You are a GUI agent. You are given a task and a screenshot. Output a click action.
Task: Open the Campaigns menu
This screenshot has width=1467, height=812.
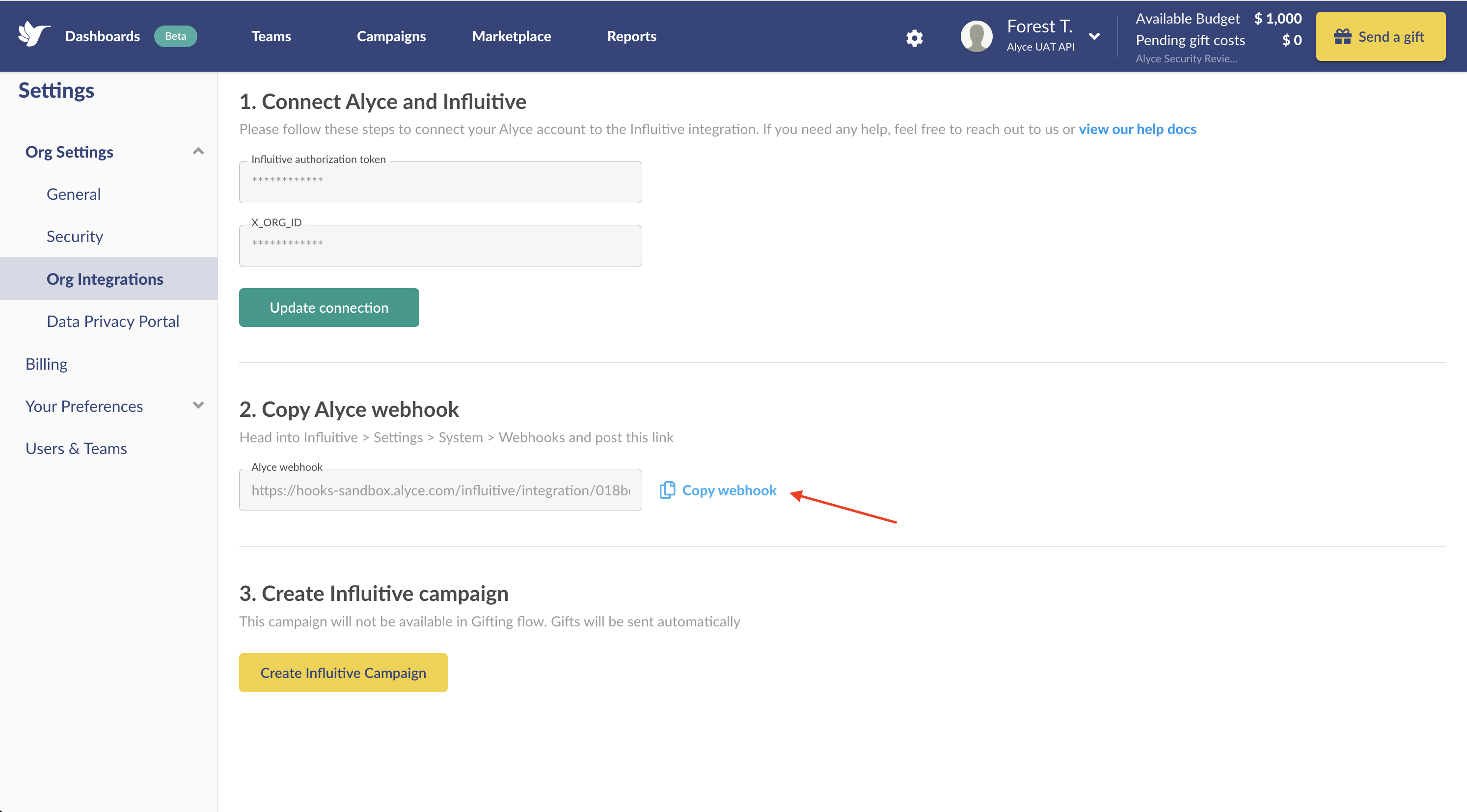pyautogui.click(x=391, y=36)
